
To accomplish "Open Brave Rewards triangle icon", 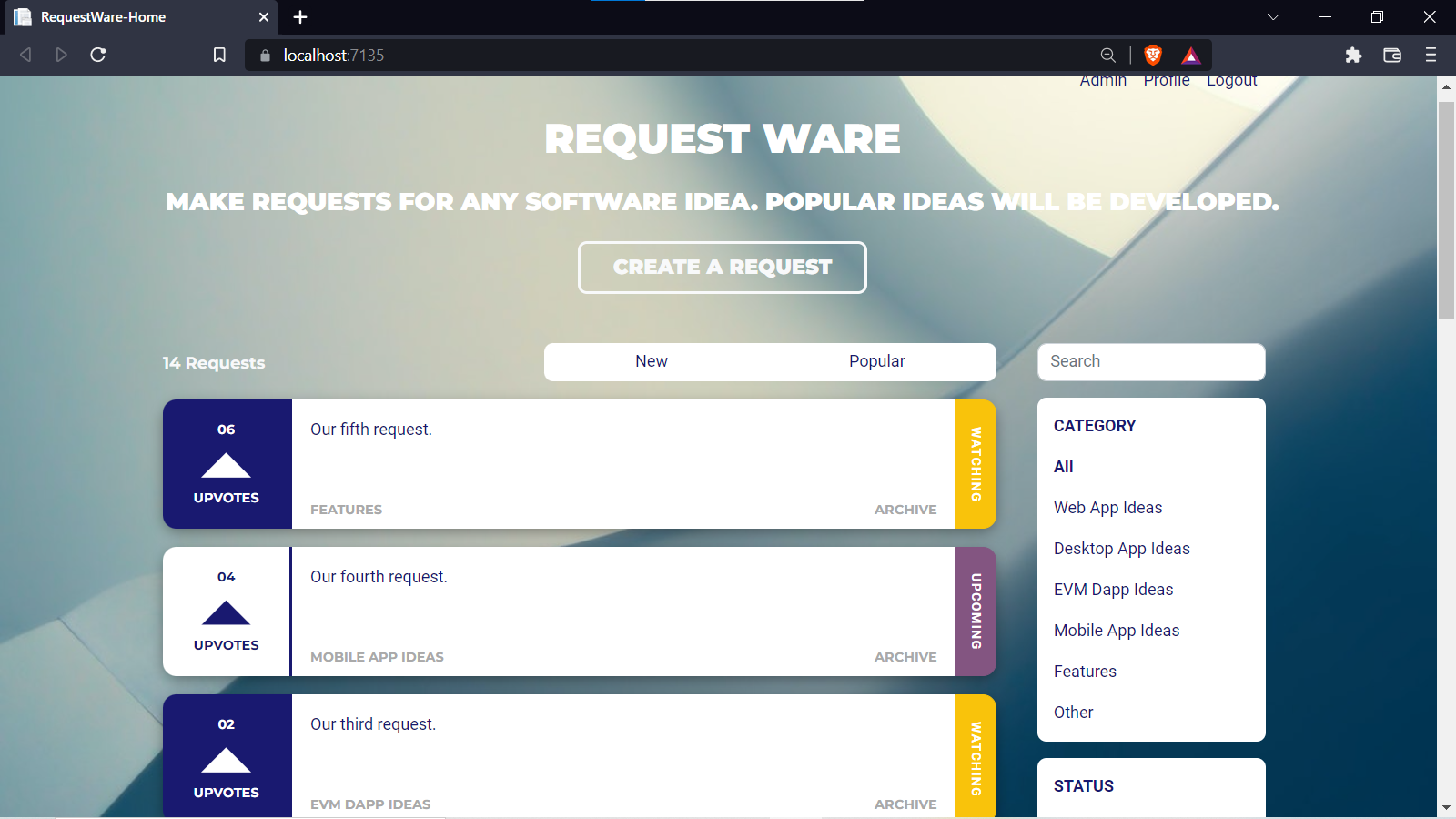I will (1190, 55).
